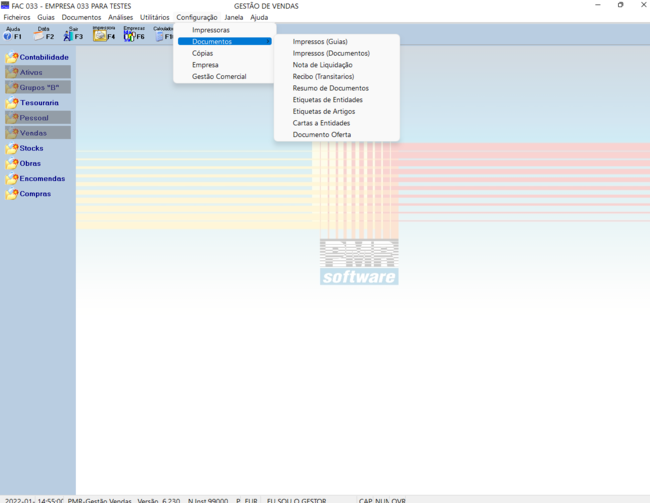The width and height of the screenshot is (650, 503).
Task: Click the EUR currency status text
Action: (251, 500)
